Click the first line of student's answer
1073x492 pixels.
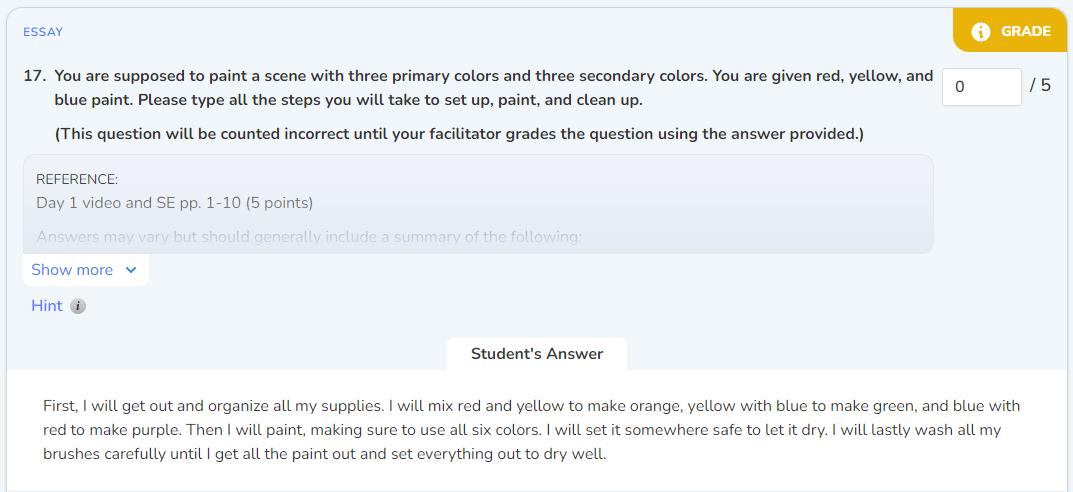[x=531, y=406]
